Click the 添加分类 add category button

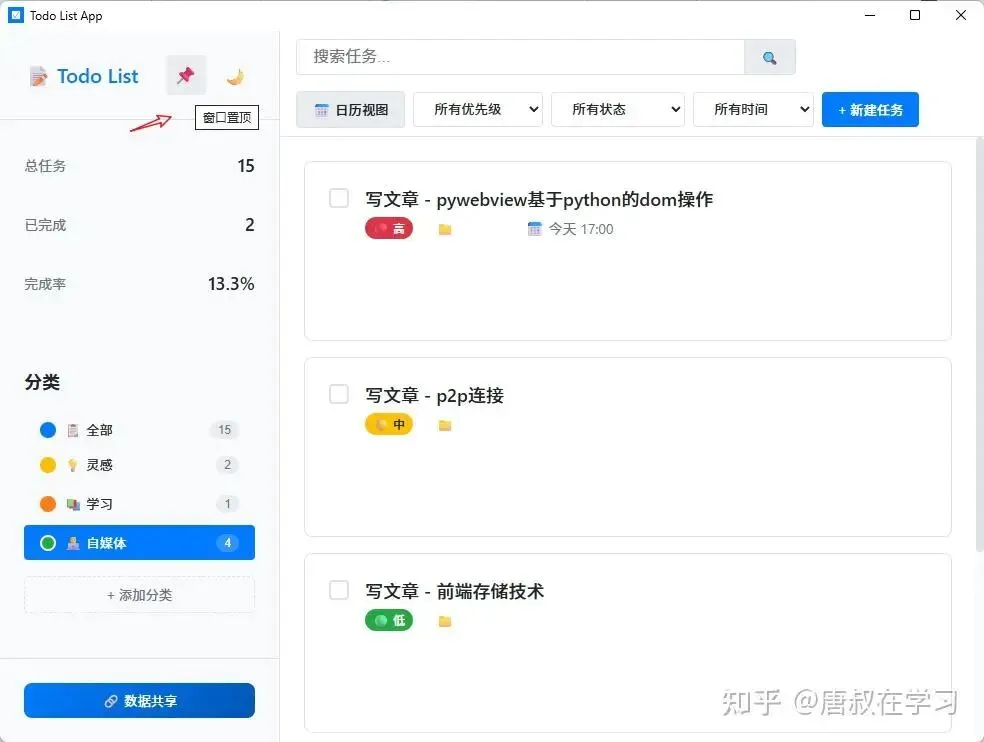(x=139, y=594)
